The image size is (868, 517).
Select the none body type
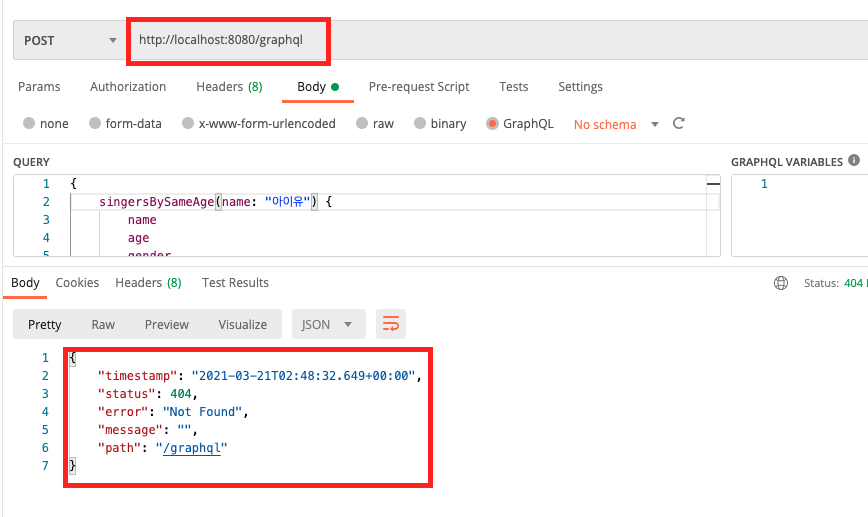click(46, 123)
